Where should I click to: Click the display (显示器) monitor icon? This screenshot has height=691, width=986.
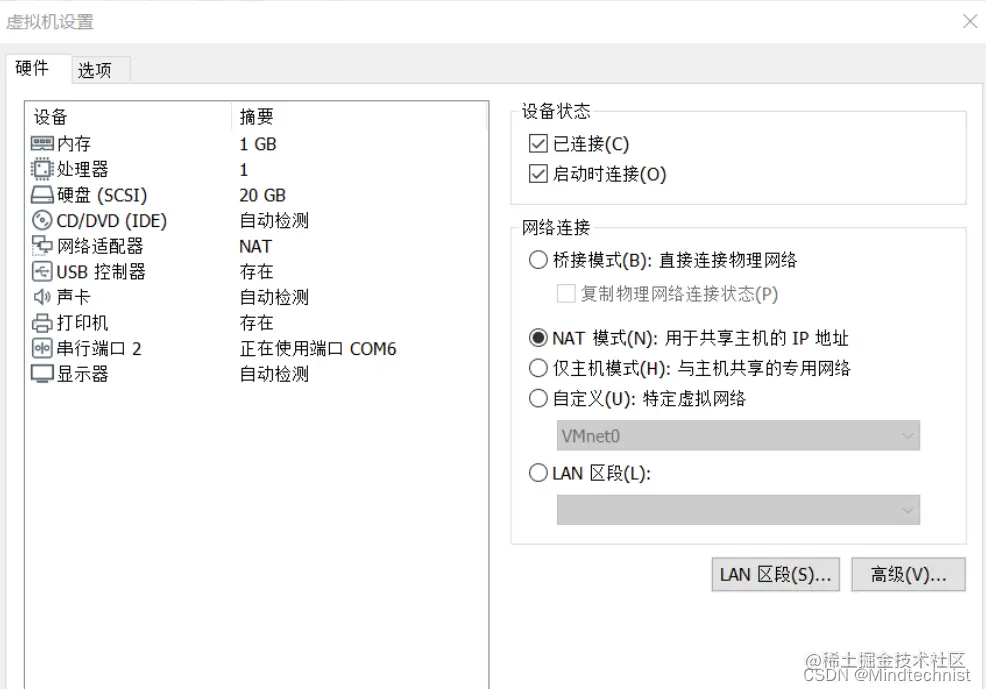coord(42,374)
